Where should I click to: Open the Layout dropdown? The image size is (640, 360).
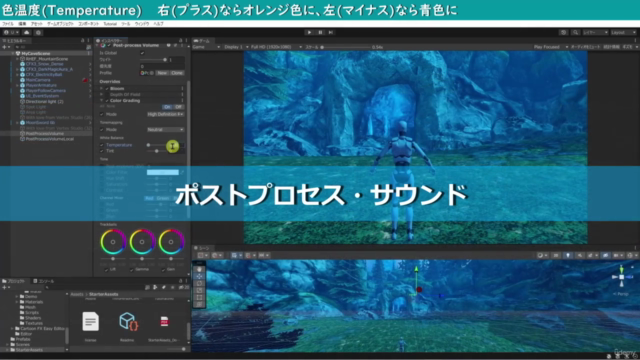click(x=623, y=32)
